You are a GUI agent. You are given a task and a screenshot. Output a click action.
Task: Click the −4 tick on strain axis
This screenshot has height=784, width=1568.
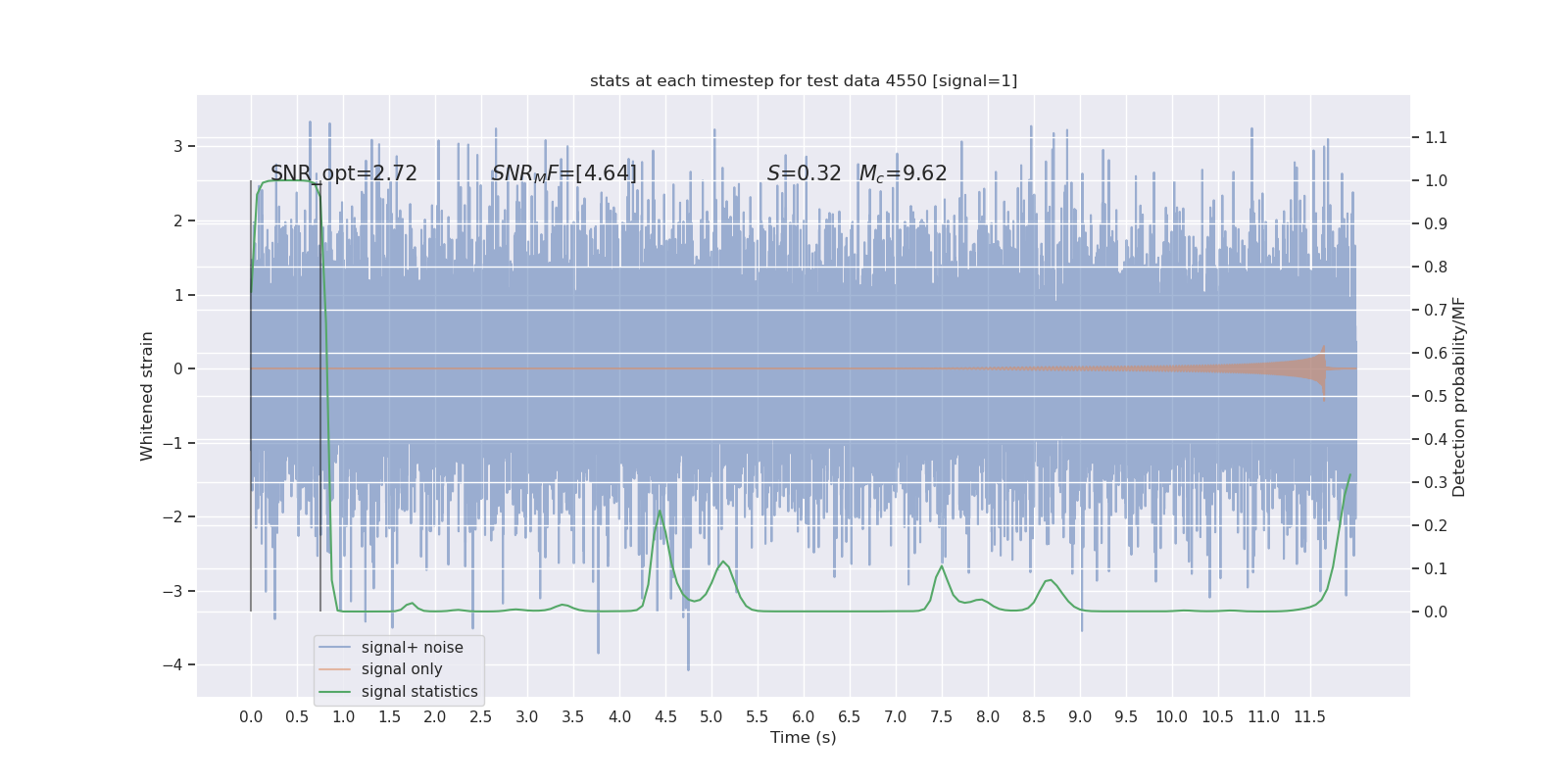[172, 664]
